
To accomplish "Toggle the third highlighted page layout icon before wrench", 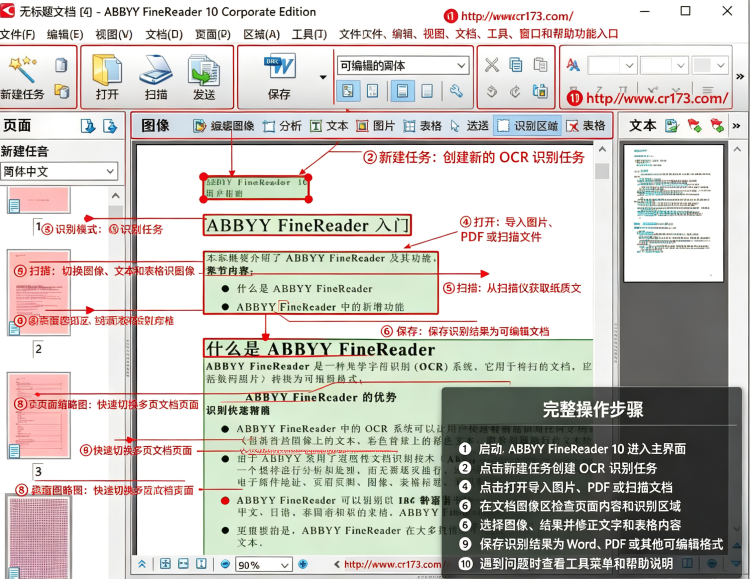I will point(403,90).
